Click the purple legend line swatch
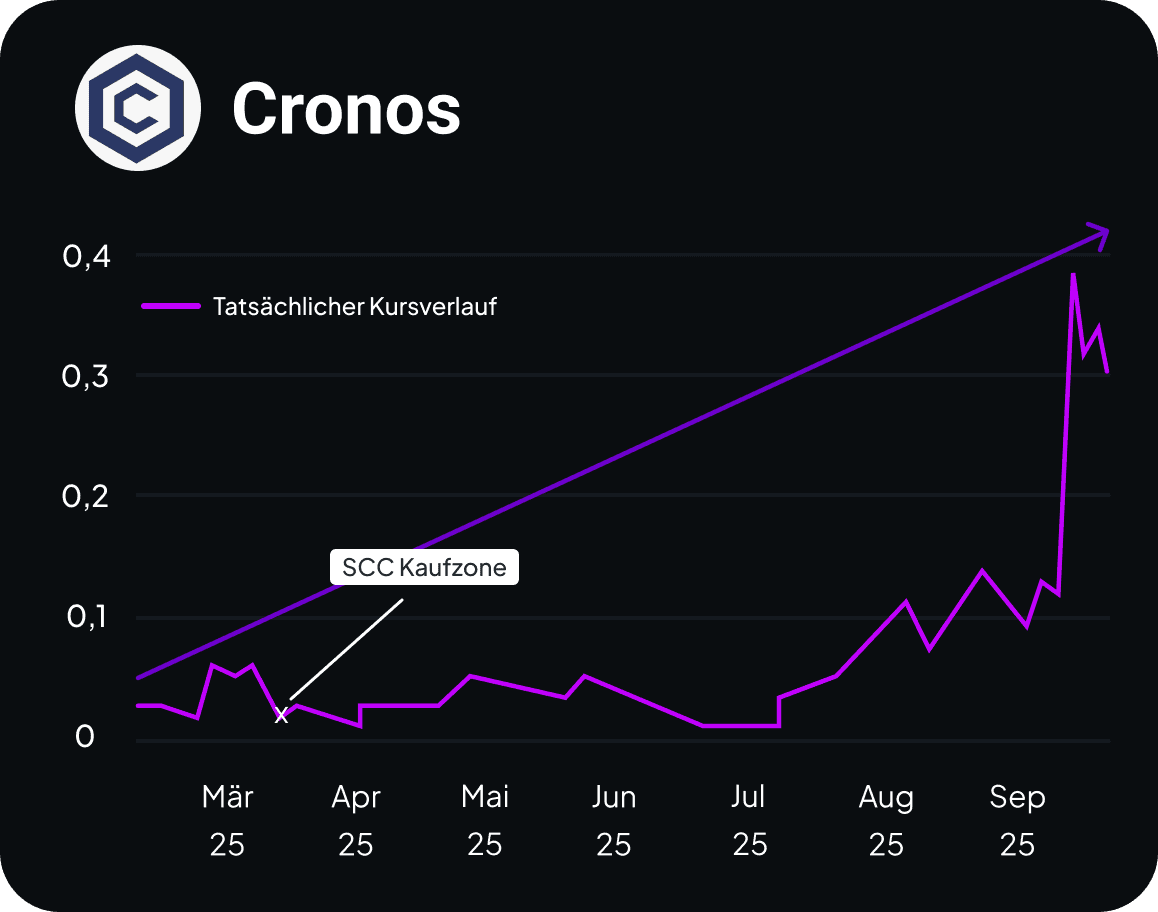The image size is (1158, 912). (171, 306)
